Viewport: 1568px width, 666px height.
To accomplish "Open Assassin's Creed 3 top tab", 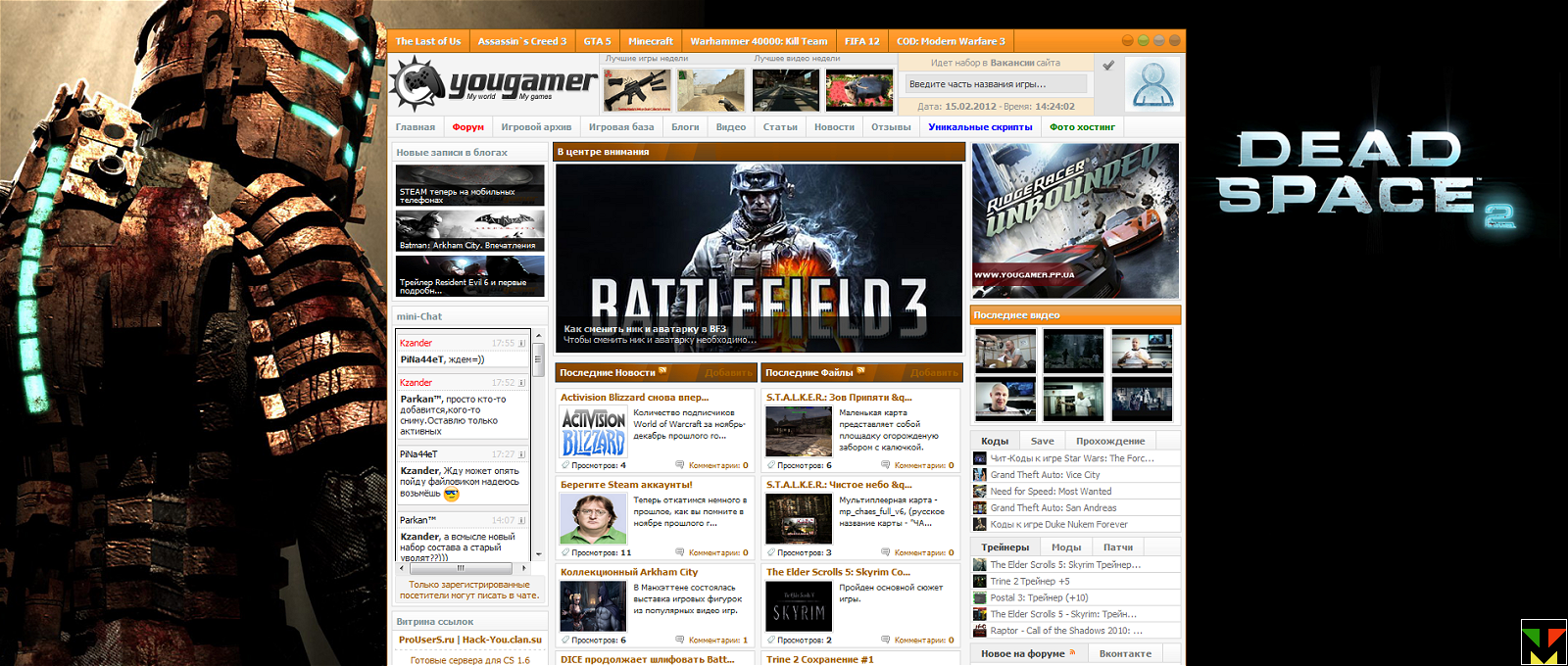I will pyautogui.click(x=522, y=41).
